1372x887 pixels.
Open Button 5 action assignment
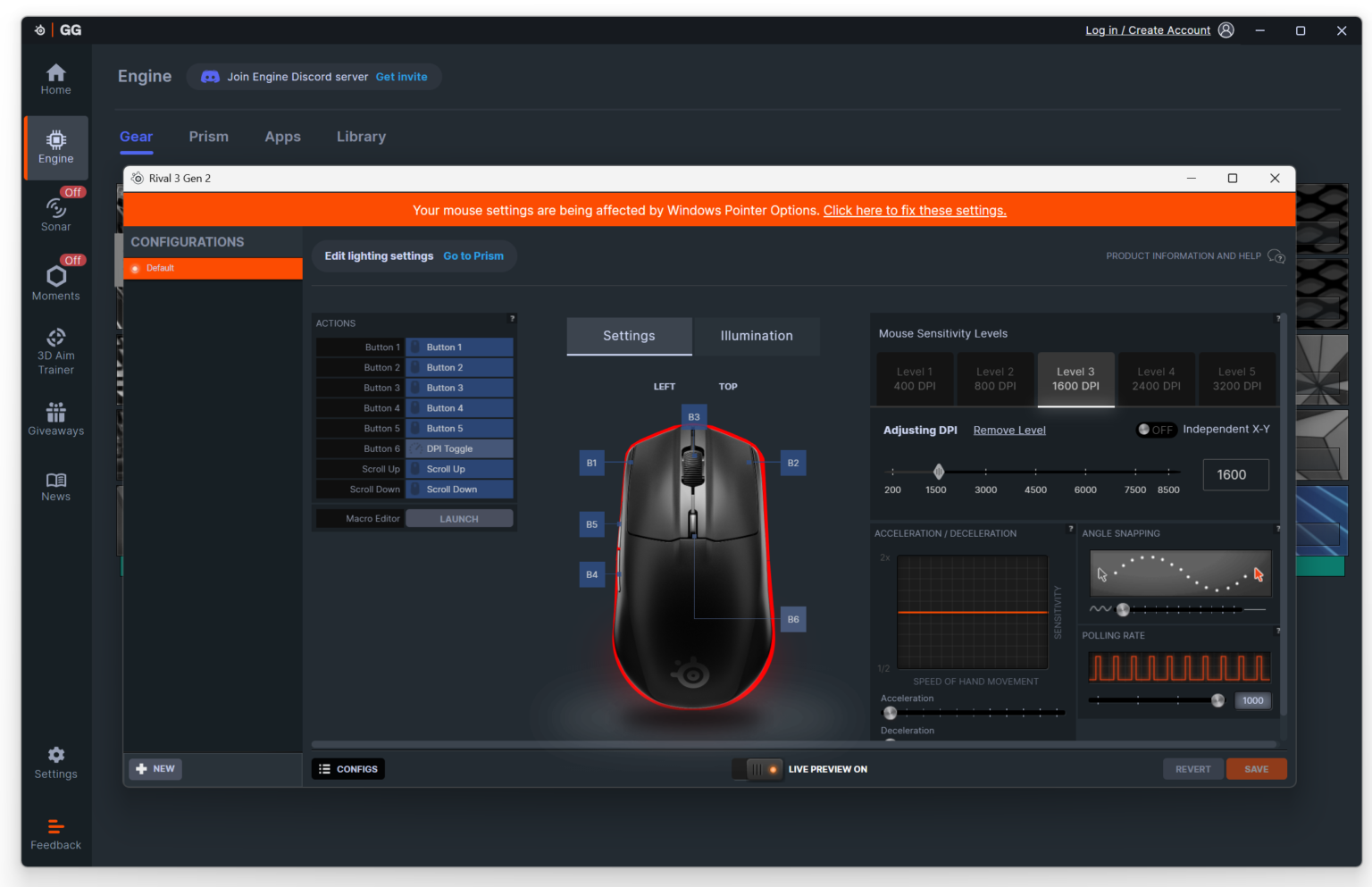459,429
